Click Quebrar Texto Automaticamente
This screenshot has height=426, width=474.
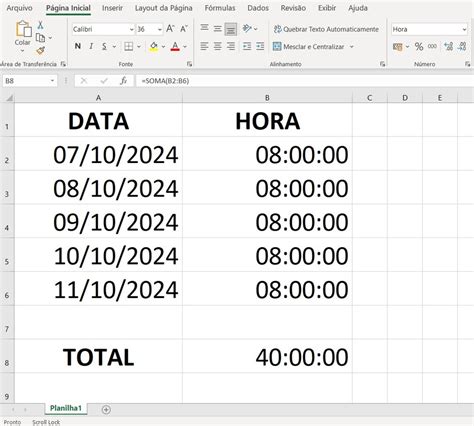326,29
